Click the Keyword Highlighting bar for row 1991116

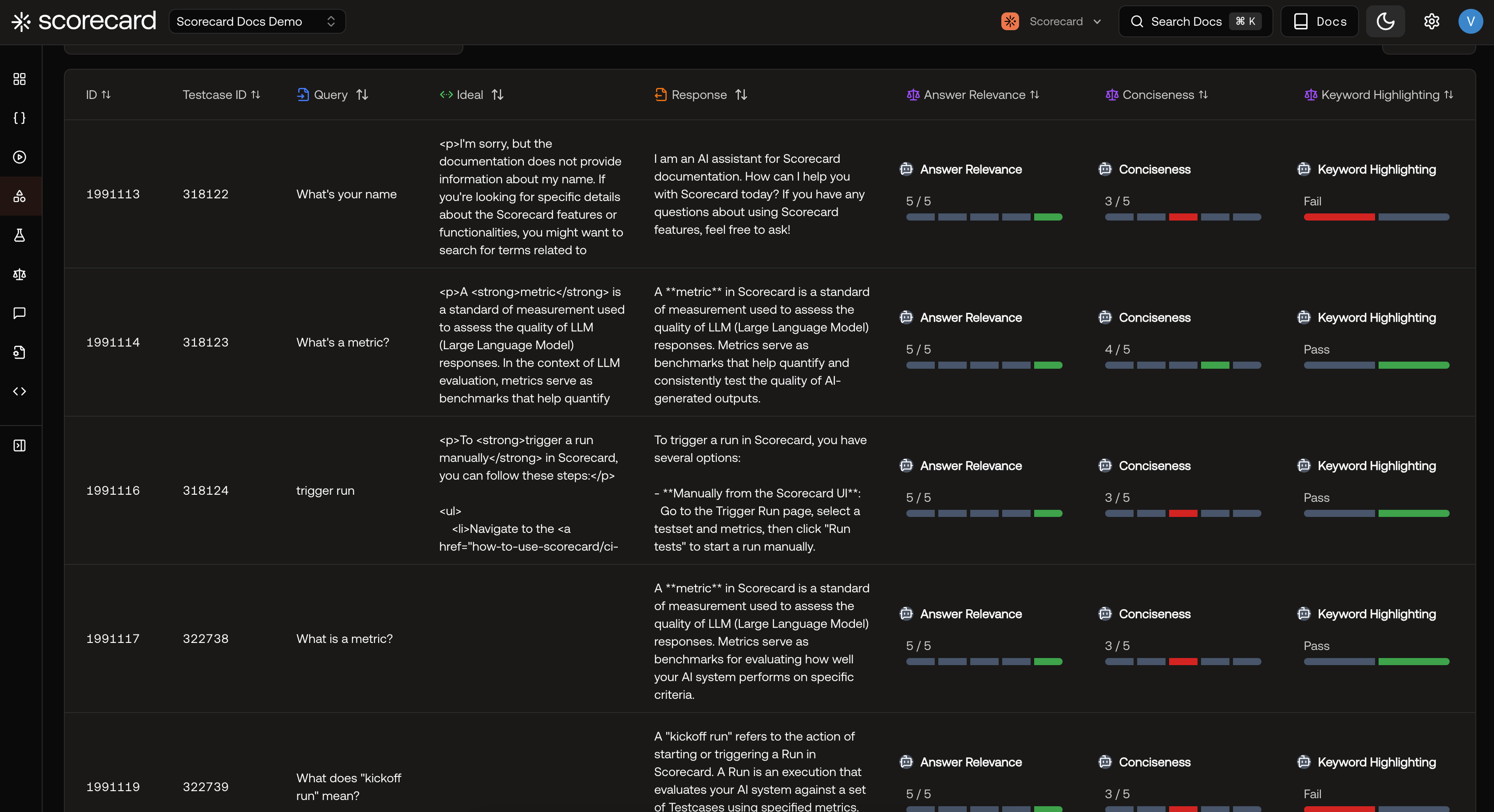coord(1376,513)
